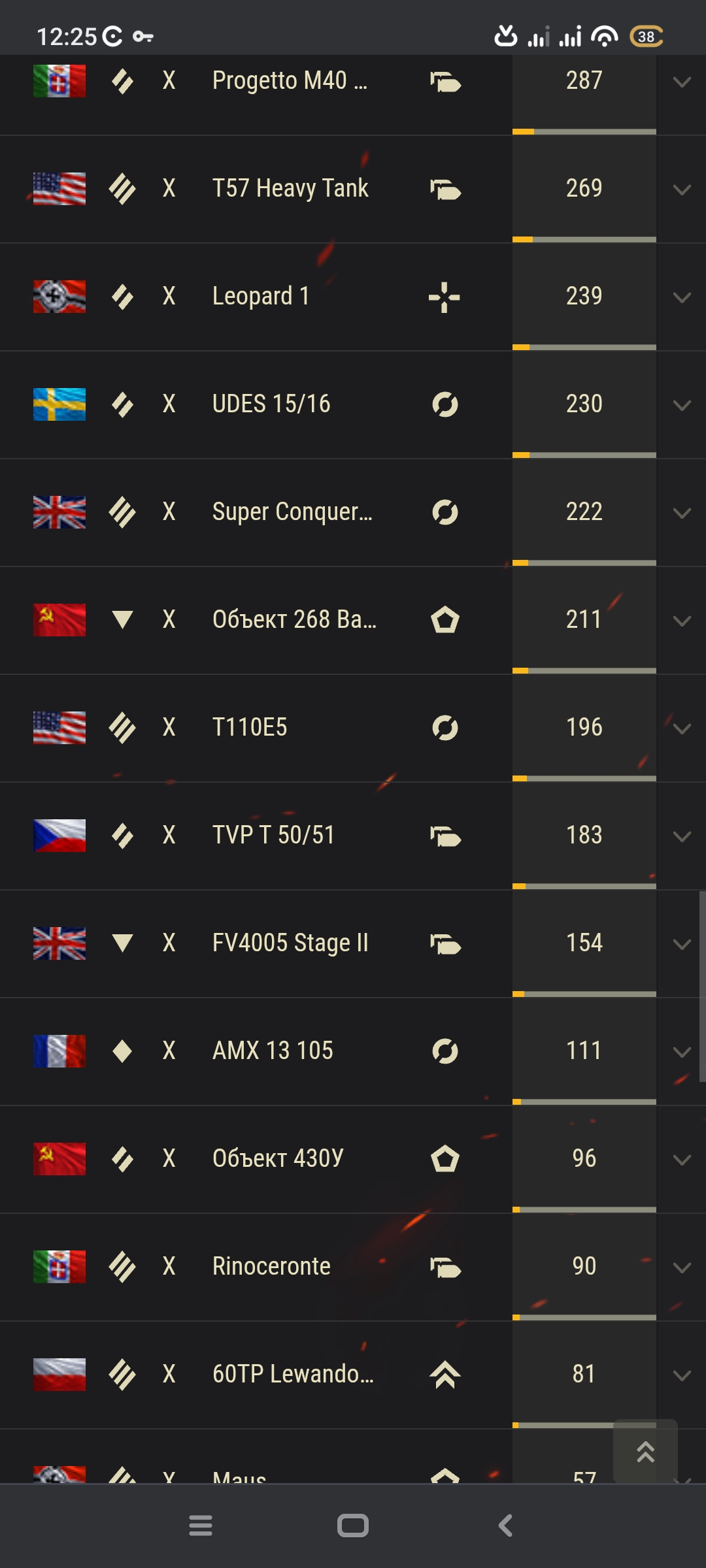Screen dimensions: 706x1568
Task: Open the Объект 430У tank name
Action: point(278,1158)
